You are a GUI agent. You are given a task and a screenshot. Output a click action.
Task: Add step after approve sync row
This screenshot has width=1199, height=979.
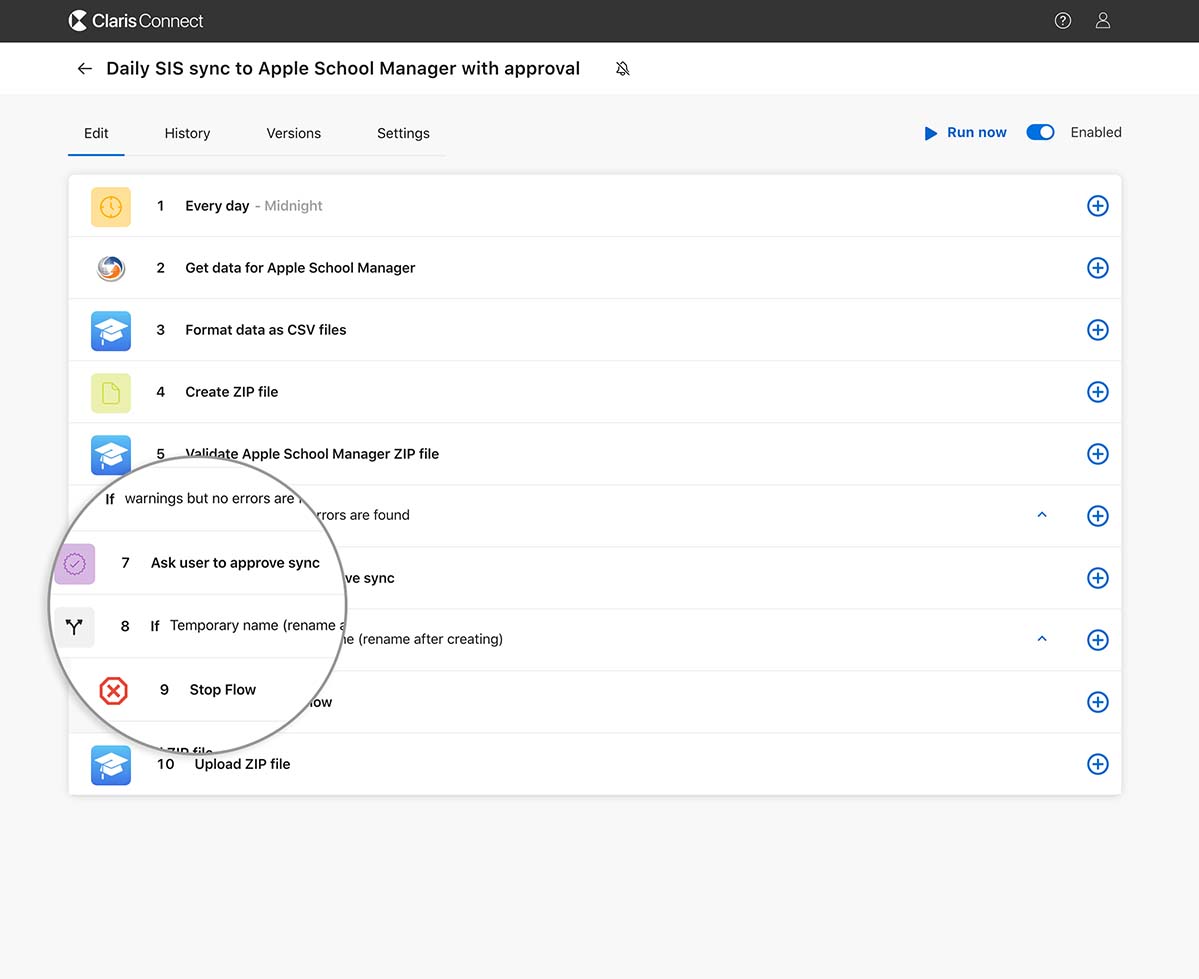tap(1097, 577)
